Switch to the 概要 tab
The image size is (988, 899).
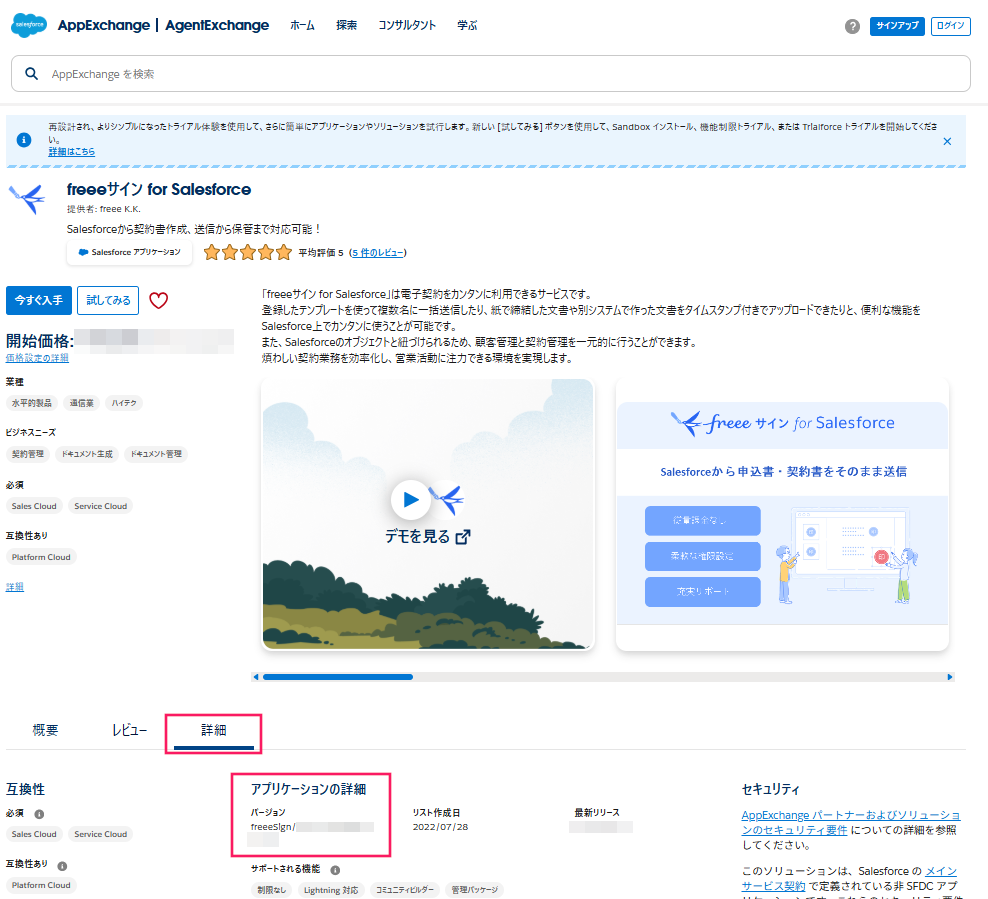(x=45, y=730)
